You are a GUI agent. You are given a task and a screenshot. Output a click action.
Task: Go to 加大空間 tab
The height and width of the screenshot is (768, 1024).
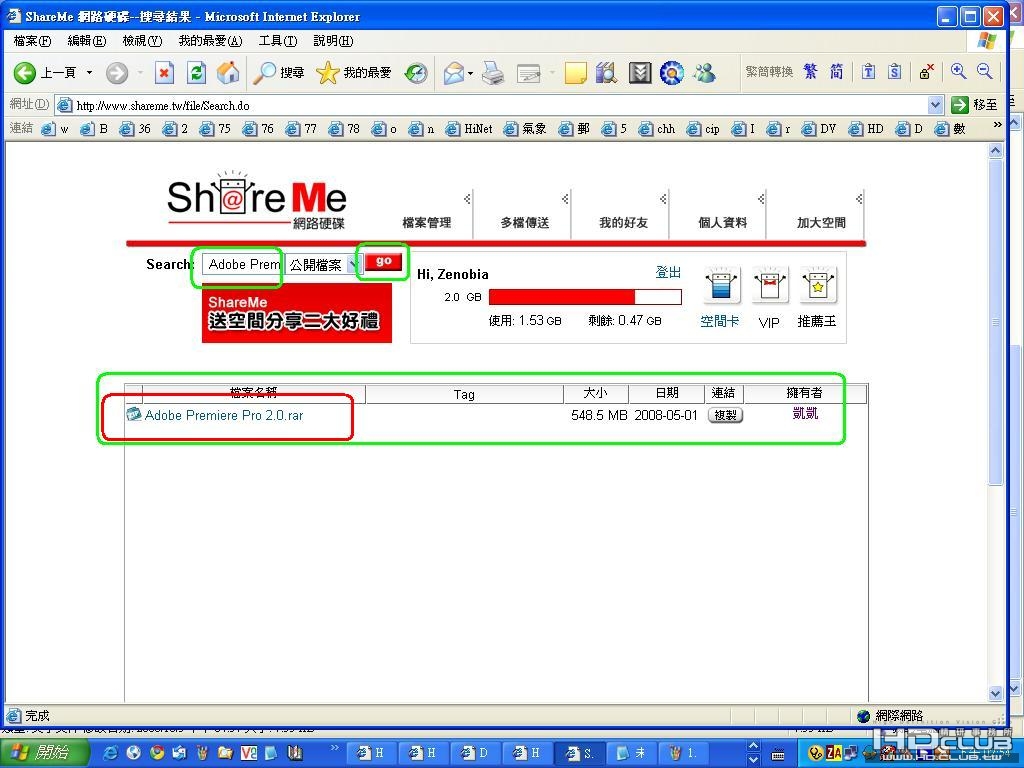821,223
